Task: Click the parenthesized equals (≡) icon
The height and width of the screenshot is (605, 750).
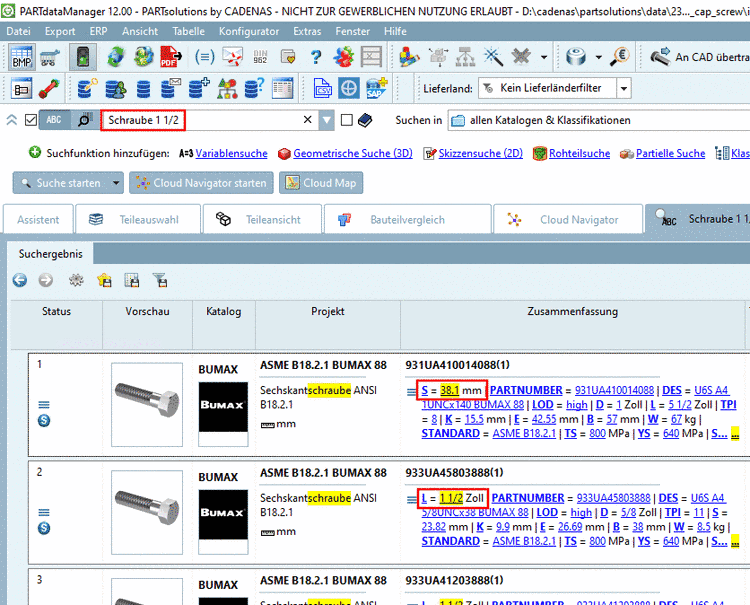Action: point(204,57)
